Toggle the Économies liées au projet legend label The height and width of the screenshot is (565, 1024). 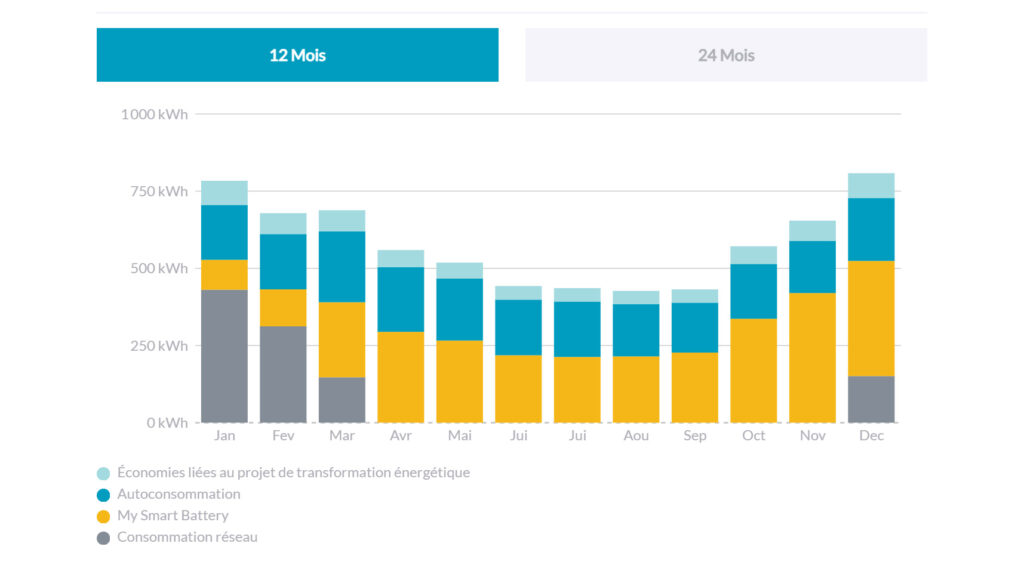(x=293, y=473)
